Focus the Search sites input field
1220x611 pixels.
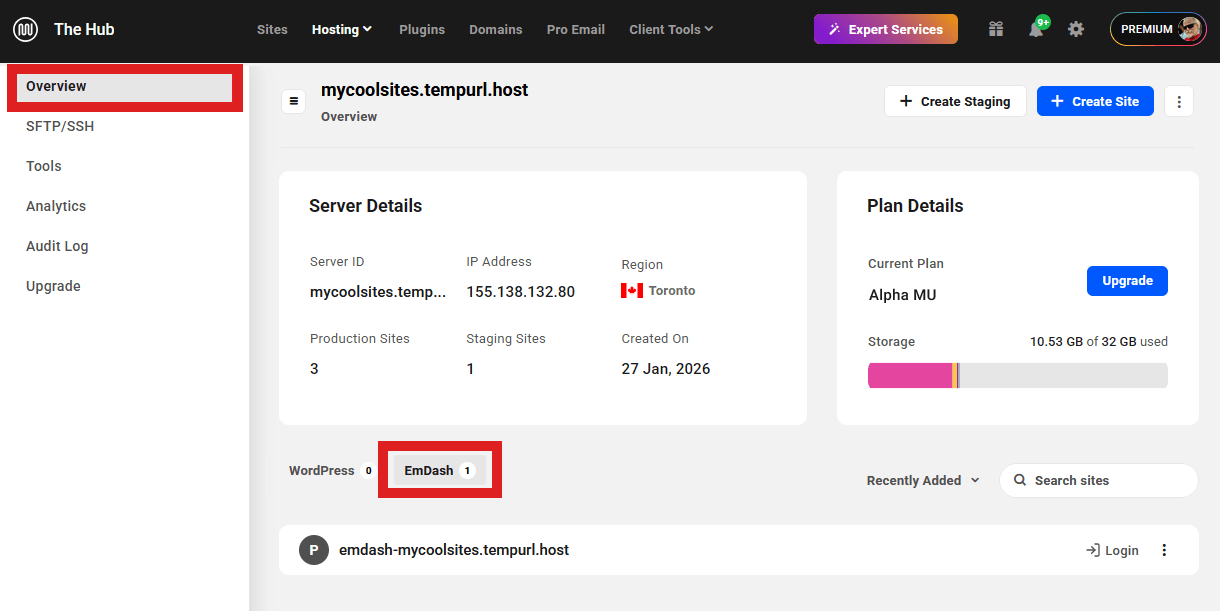(x=1098, y=480)
